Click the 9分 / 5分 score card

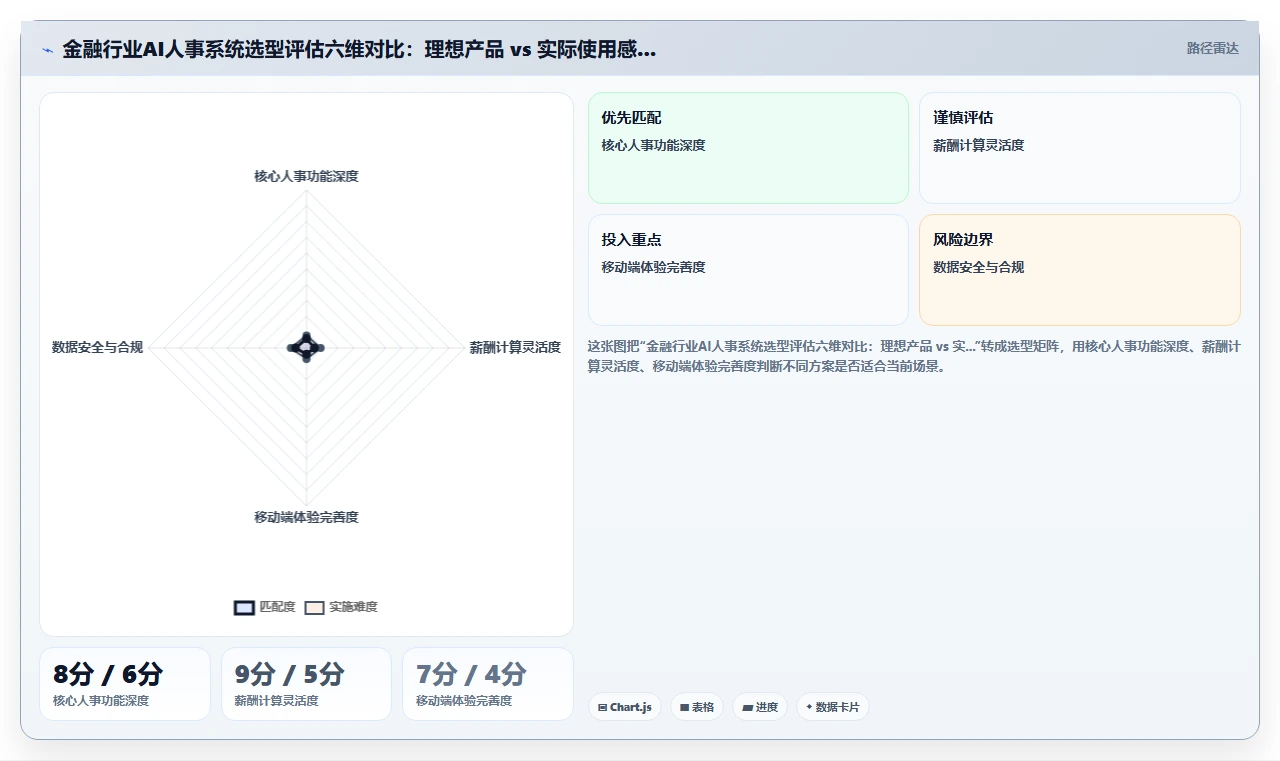pos(306,684)
